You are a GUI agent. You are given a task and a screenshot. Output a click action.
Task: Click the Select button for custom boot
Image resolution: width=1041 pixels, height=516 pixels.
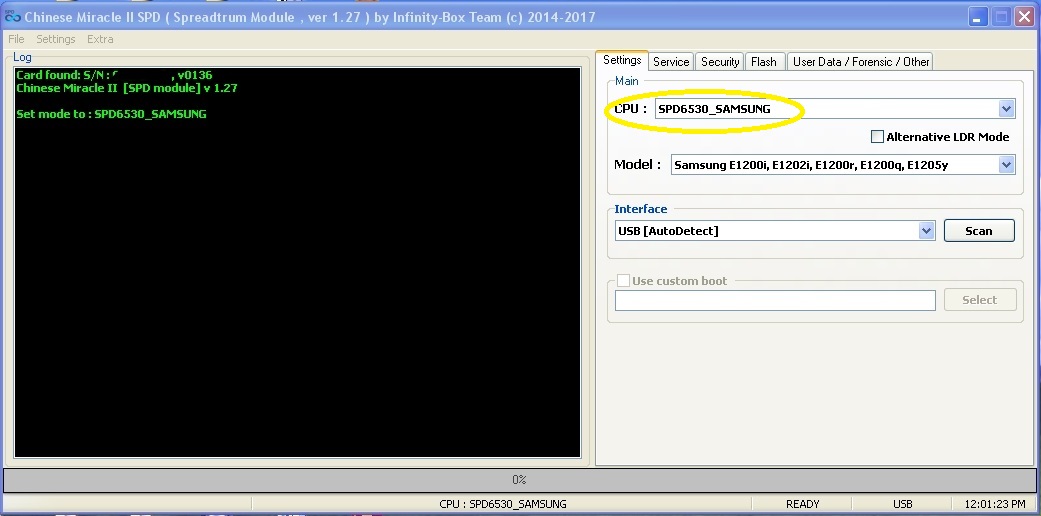(x=979, y=300)
